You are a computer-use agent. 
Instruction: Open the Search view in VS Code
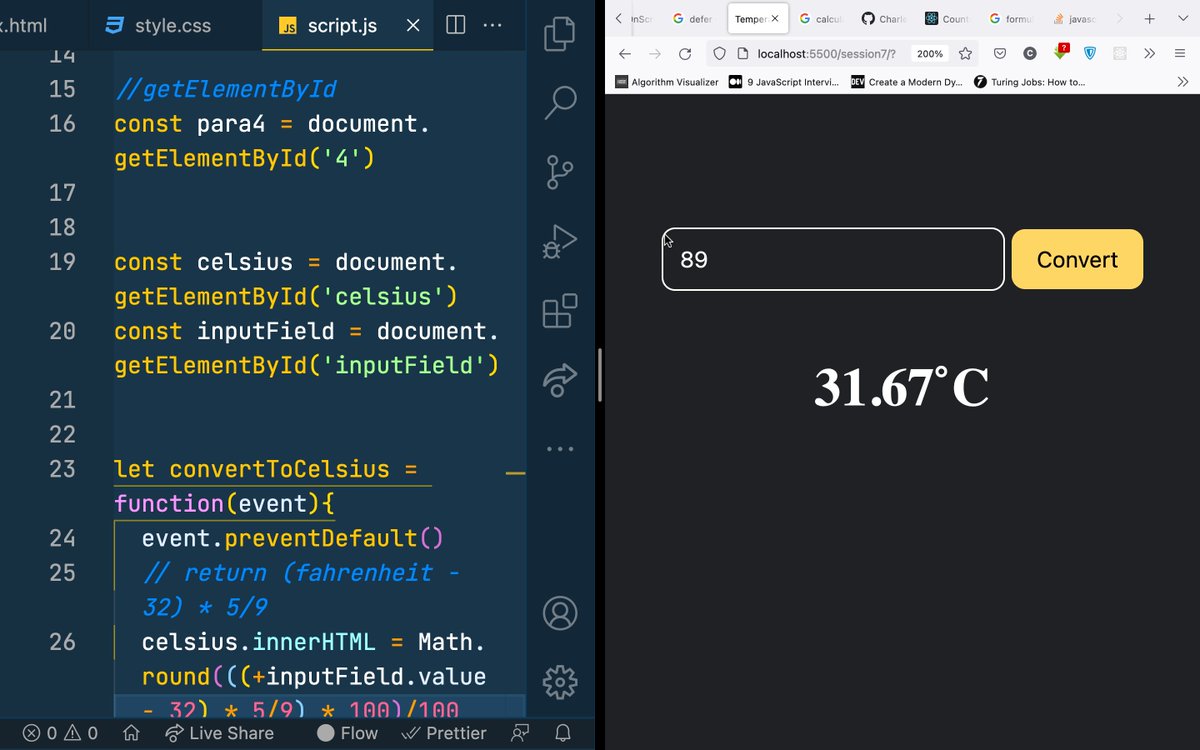point(560,102)
